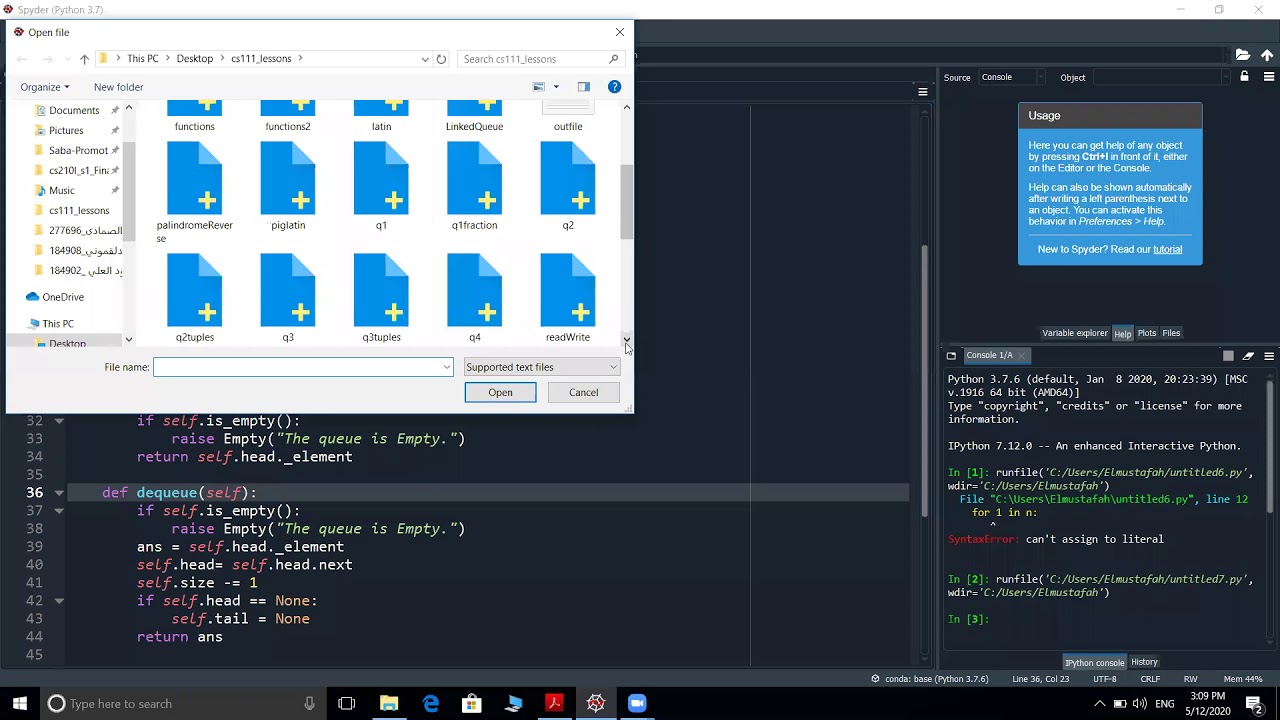The width and height of the screenshot is (1280, 720).
Task: Open the Help pane hamburger options menu
Action: click(1269, 78)
